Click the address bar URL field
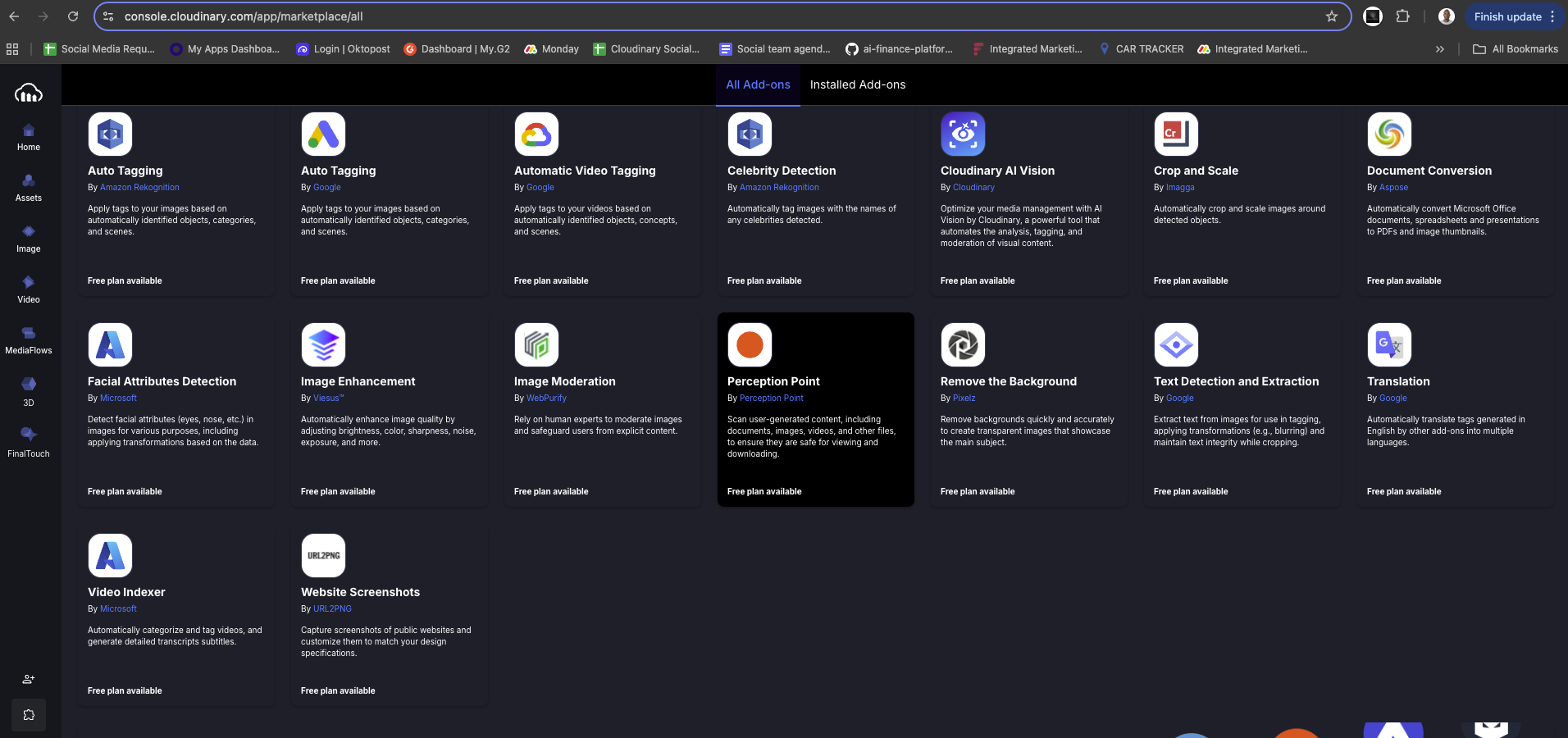The width and height of the screenshot is (1568, 738). pyautogui.click(x=722, y=16)
